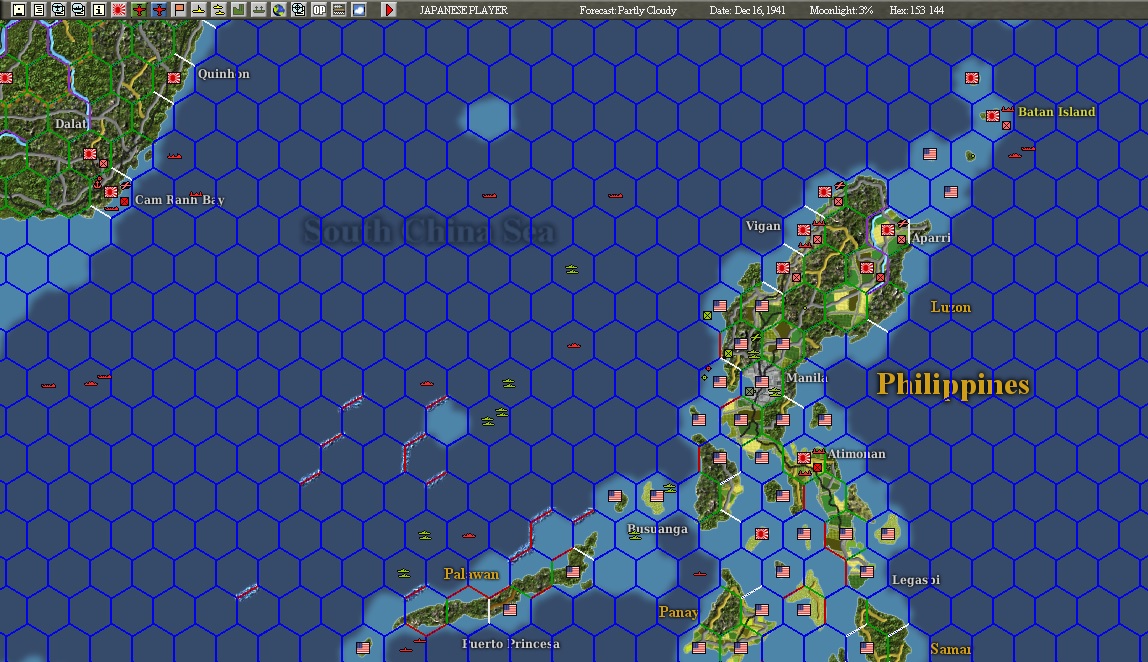Click the railroad track toolbar icon
The height and width of the screenshot is (662, 1148).
(338, 10)
